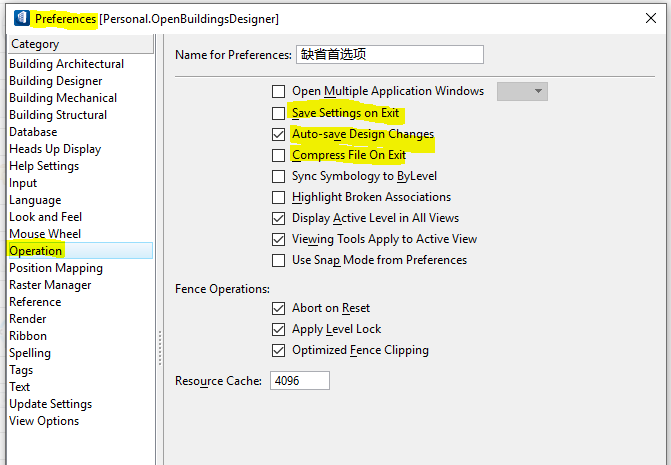Click the Category column header

[80, 44]
